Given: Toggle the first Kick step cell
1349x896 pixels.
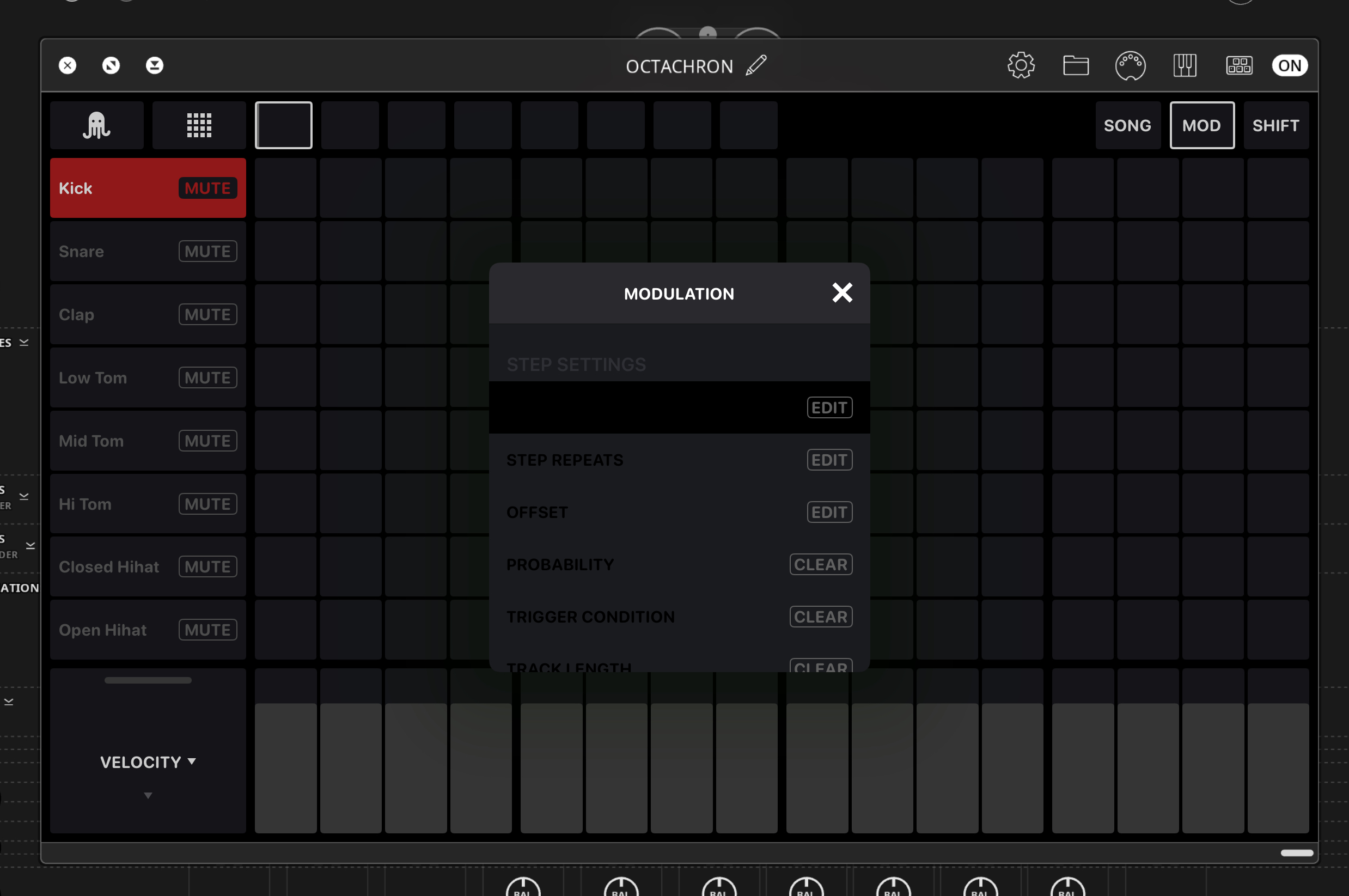Looking at the screenshot, I should pos(286,188).
